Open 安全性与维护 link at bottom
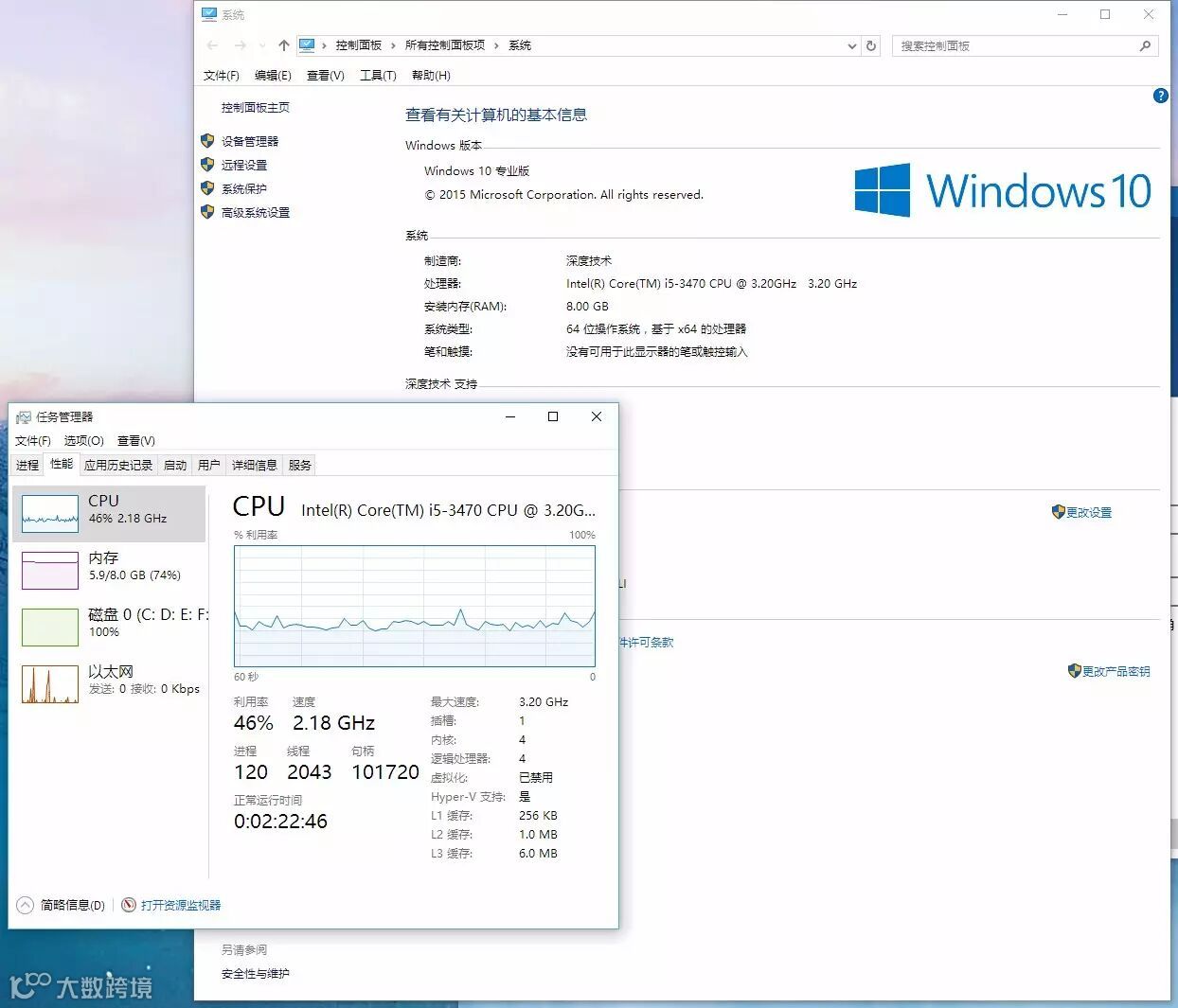Screen dimensions: 1178x1008 point(256,973)
